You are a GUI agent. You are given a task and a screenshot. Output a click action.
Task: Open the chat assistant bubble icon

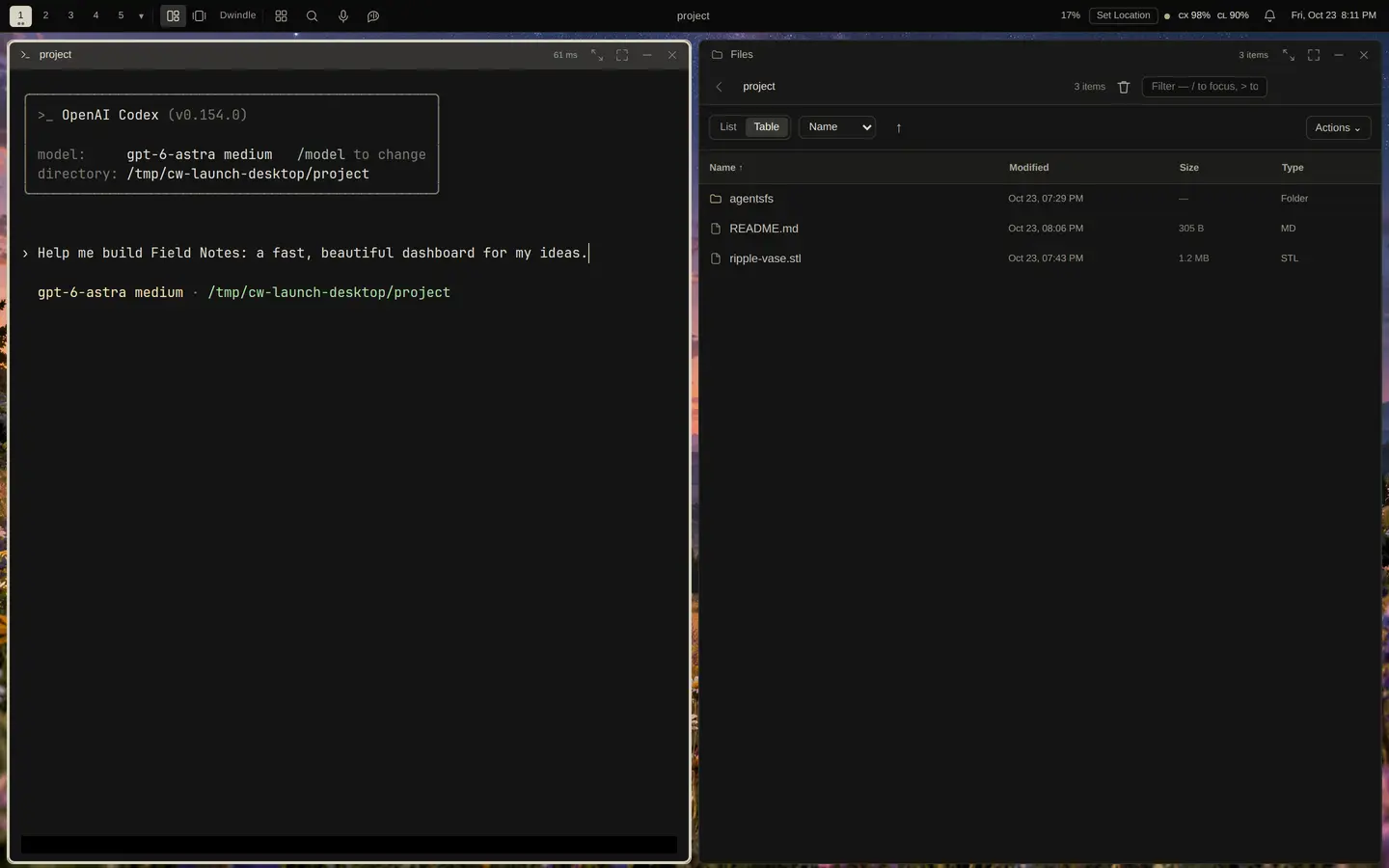(373, 15)
